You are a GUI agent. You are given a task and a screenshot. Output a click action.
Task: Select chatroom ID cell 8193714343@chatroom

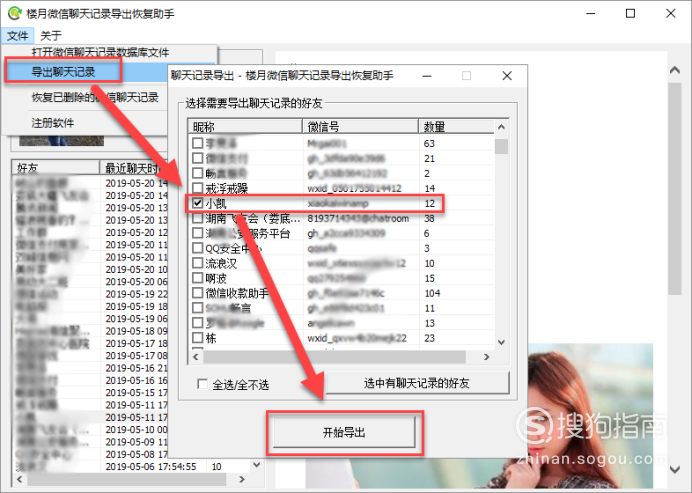[x=358, y=218]
